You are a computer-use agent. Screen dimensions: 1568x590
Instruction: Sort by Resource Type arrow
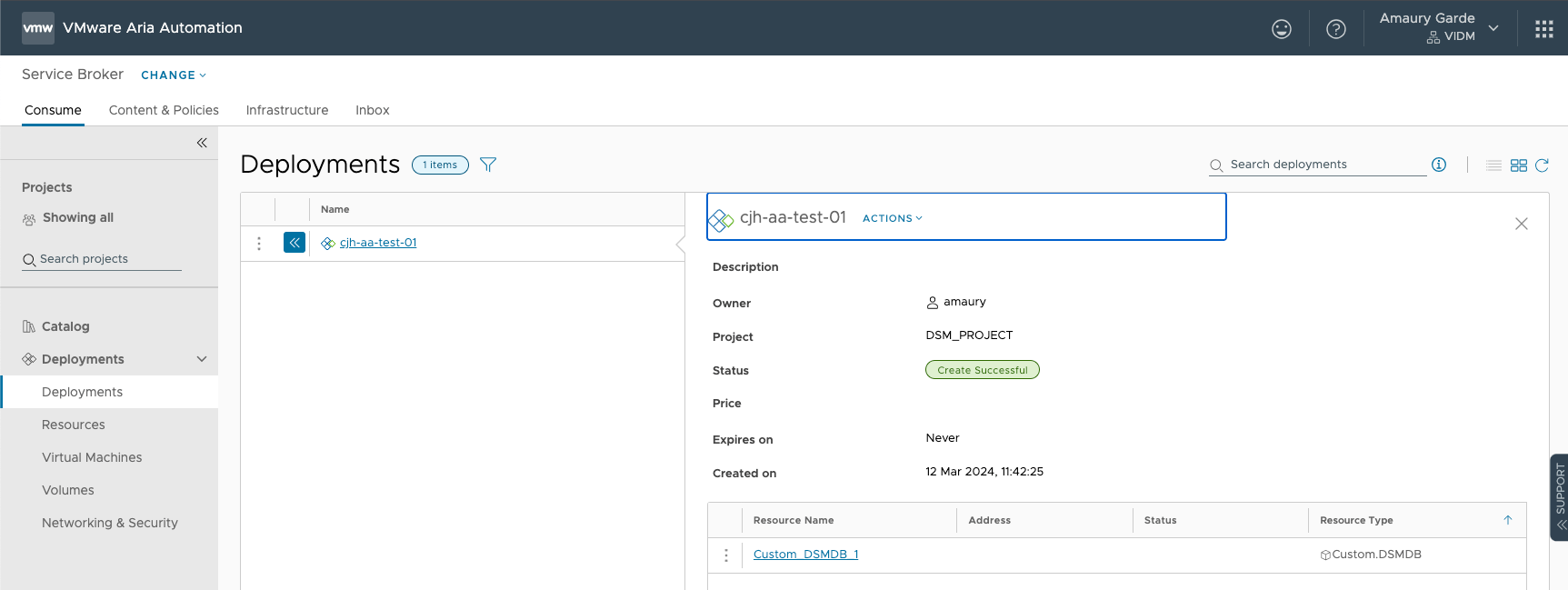click(x=1508, y=520)
